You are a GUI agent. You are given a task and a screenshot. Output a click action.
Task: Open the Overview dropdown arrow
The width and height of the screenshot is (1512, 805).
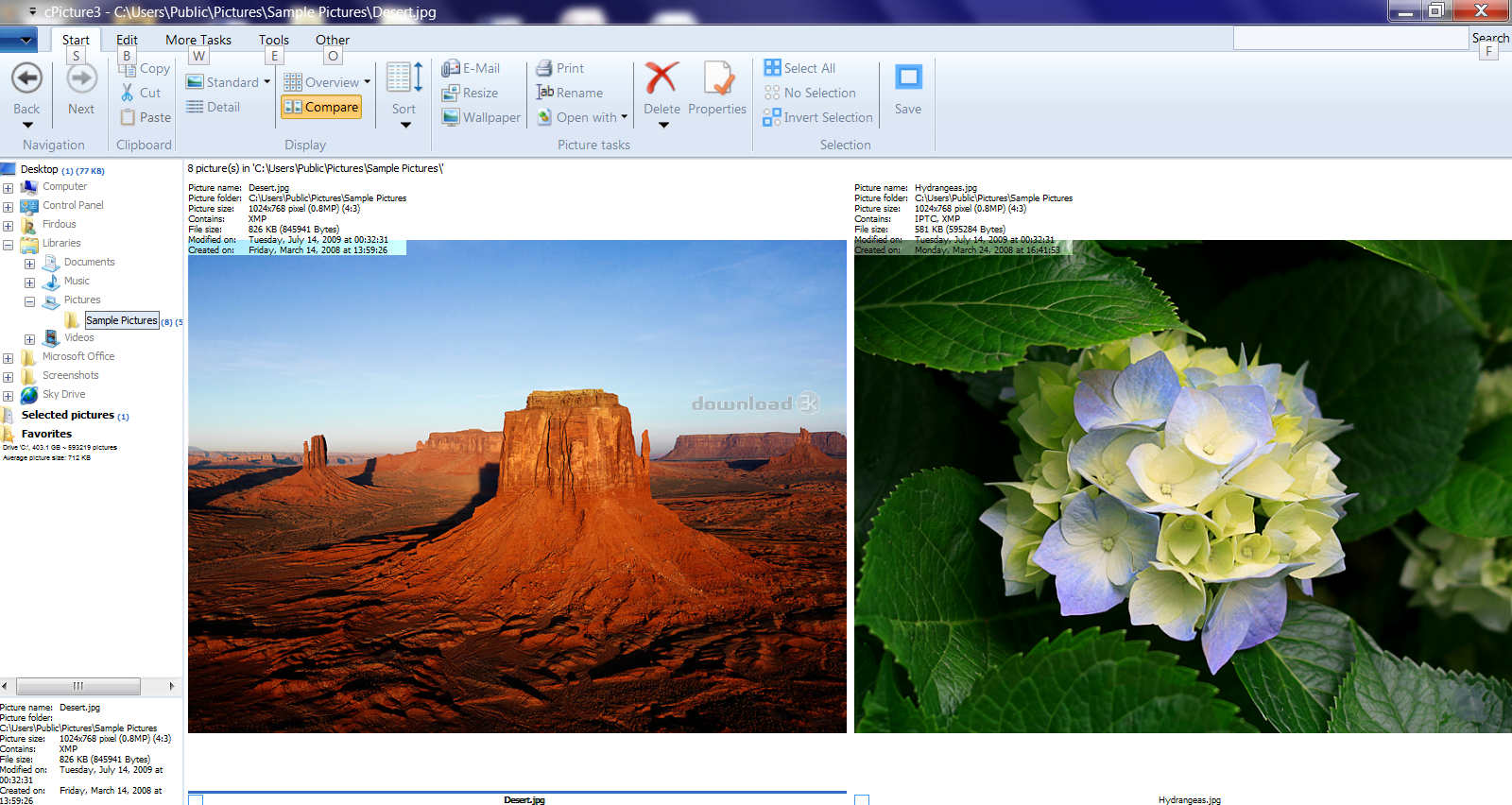(368, 82)
